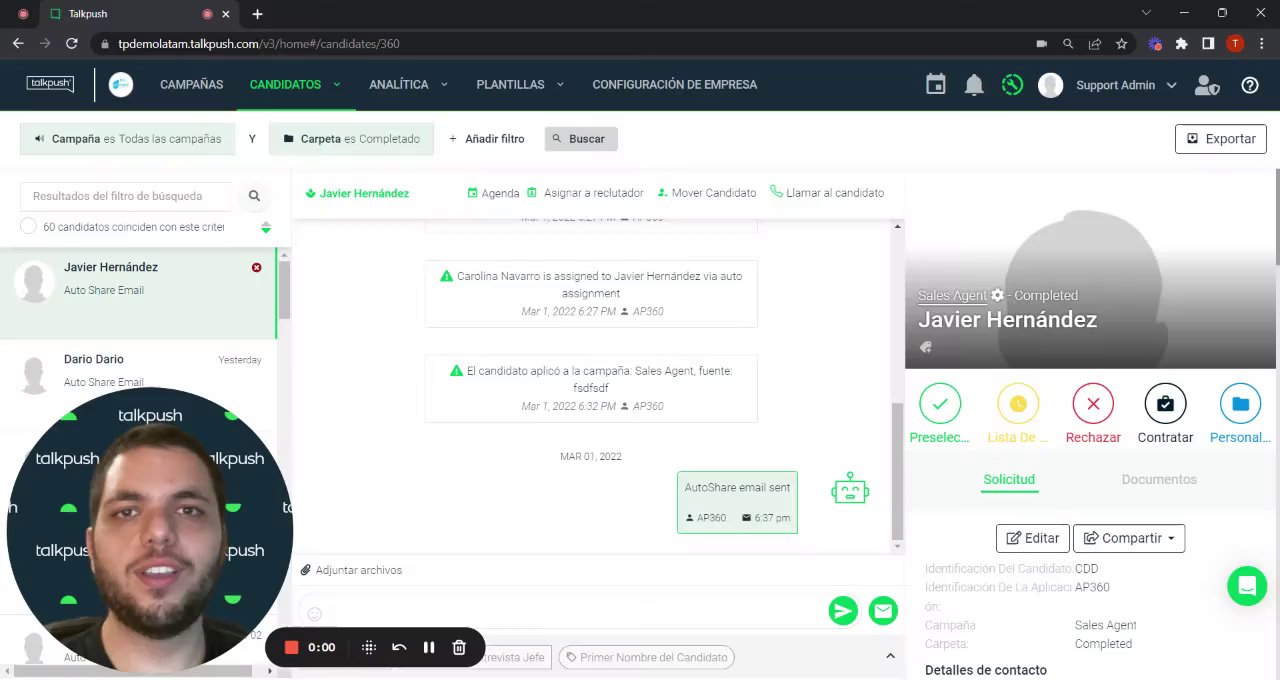Click the green sort arrows icon

click(x=266, y=228)
